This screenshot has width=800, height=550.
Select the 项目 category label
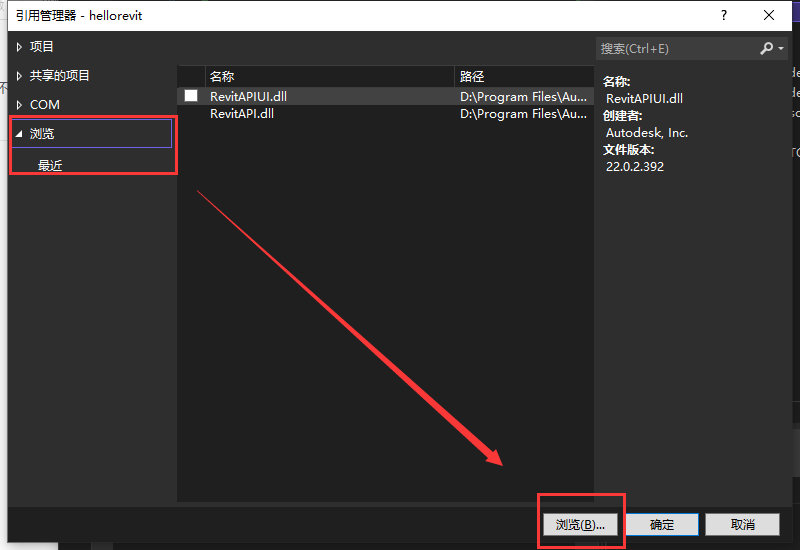pyautogui.click(x=41, y=47)
